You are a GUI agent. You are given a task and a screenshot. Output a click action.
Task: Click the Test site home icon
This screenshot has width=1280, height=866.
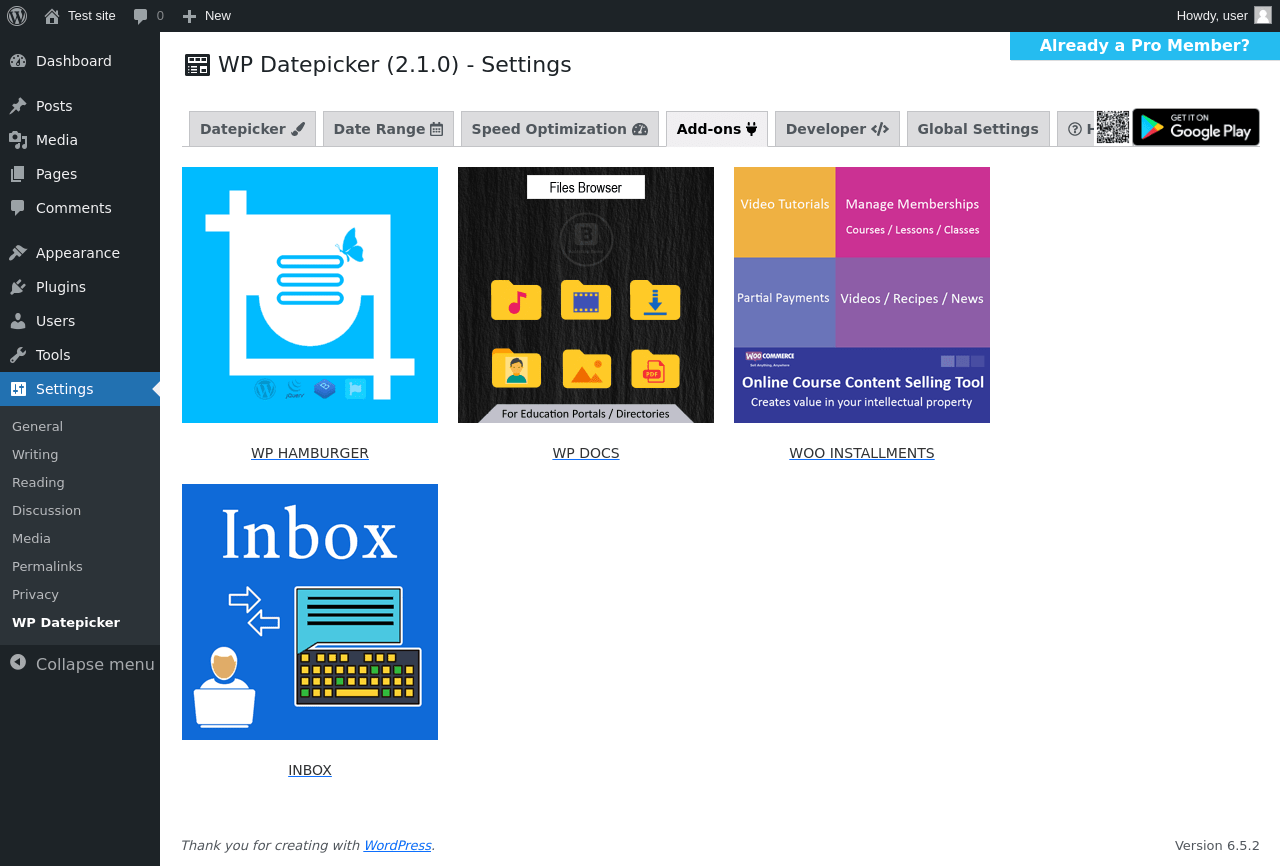(x=52, y=16)
